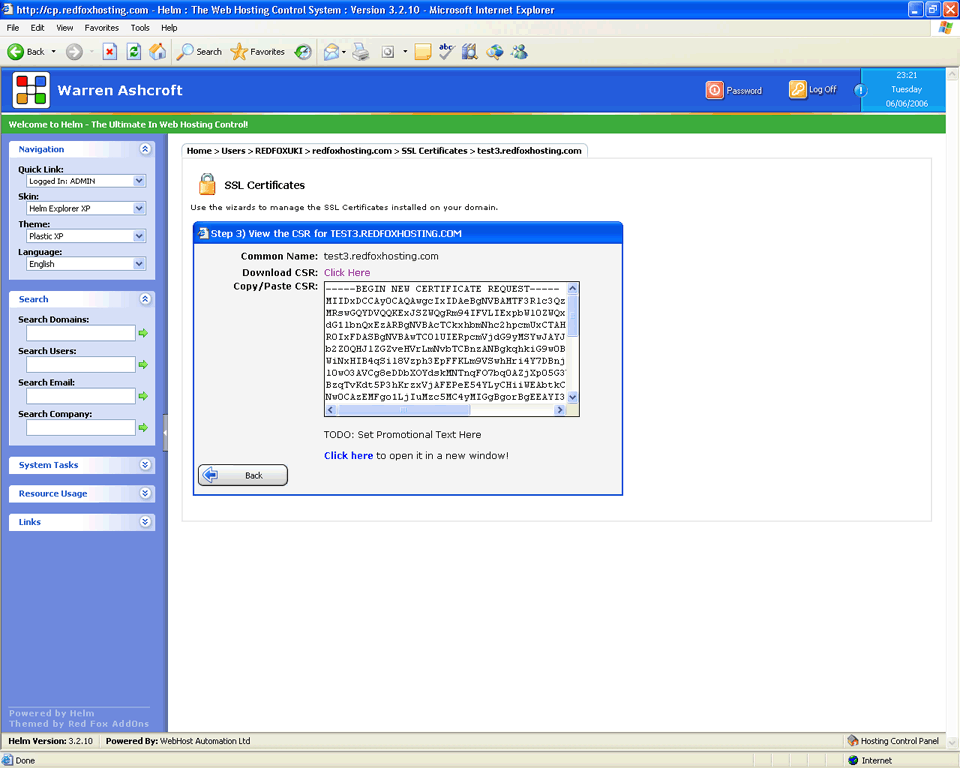
Task: Go to the browser Home page icon
Action: point(157,52)
